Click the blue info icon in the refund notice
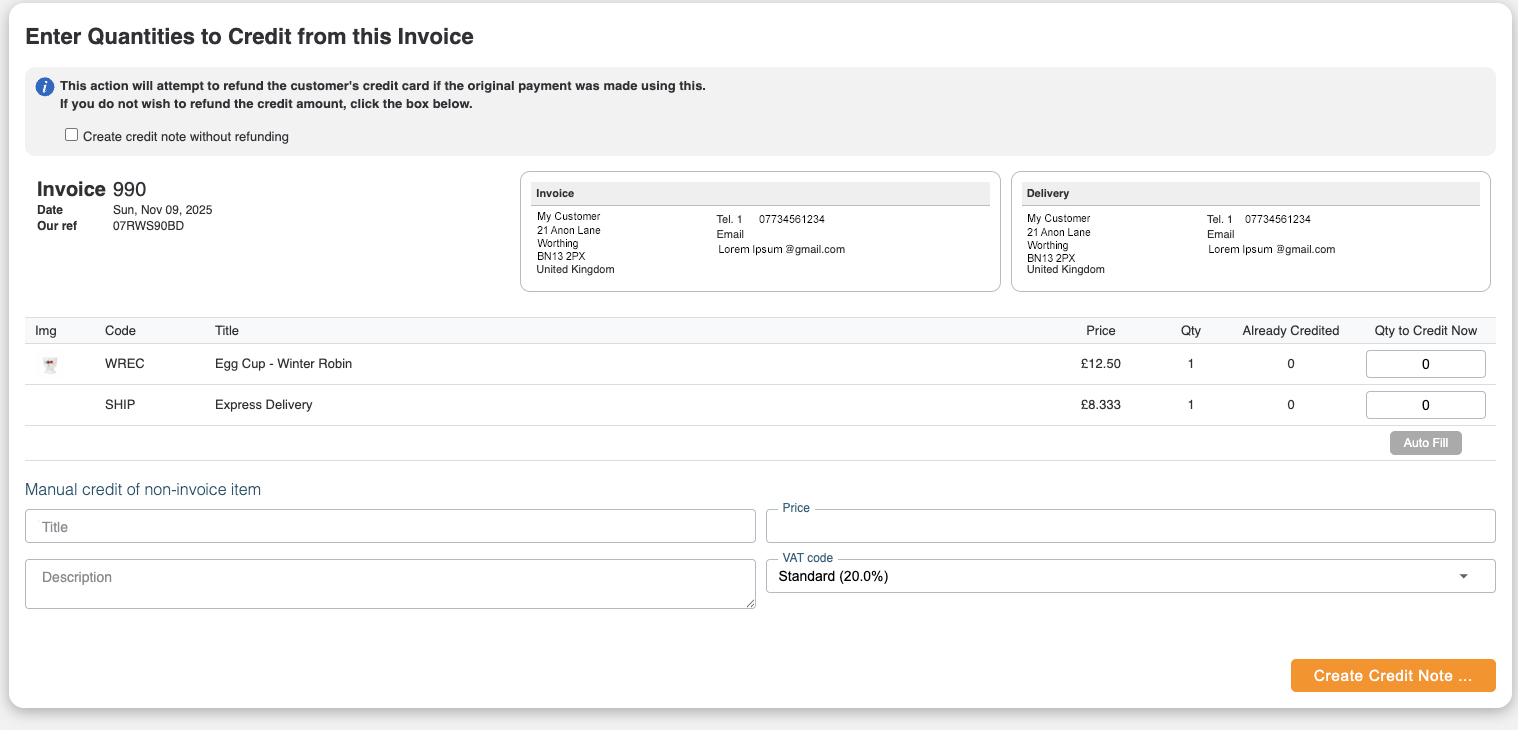 [x=45, y=87]
